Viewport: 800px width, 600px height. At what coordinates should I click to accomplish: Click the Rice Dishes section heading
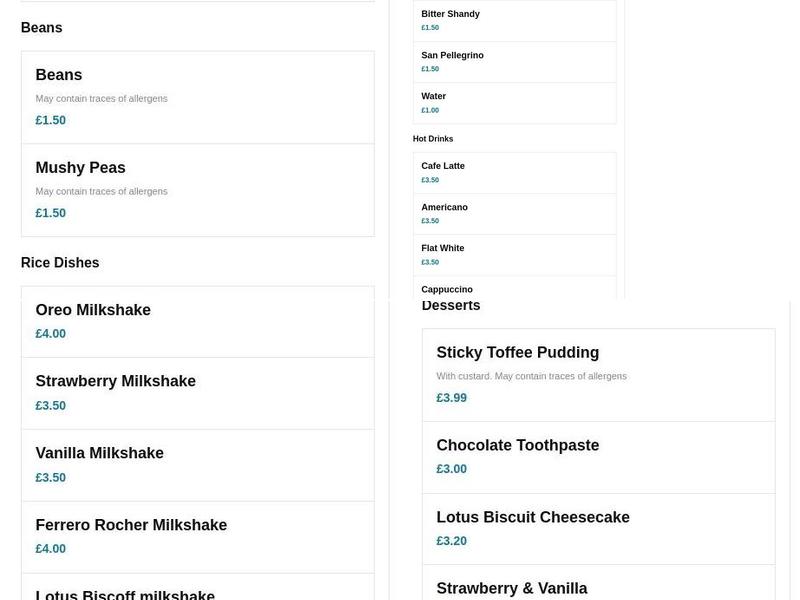[x=60, y=263]
